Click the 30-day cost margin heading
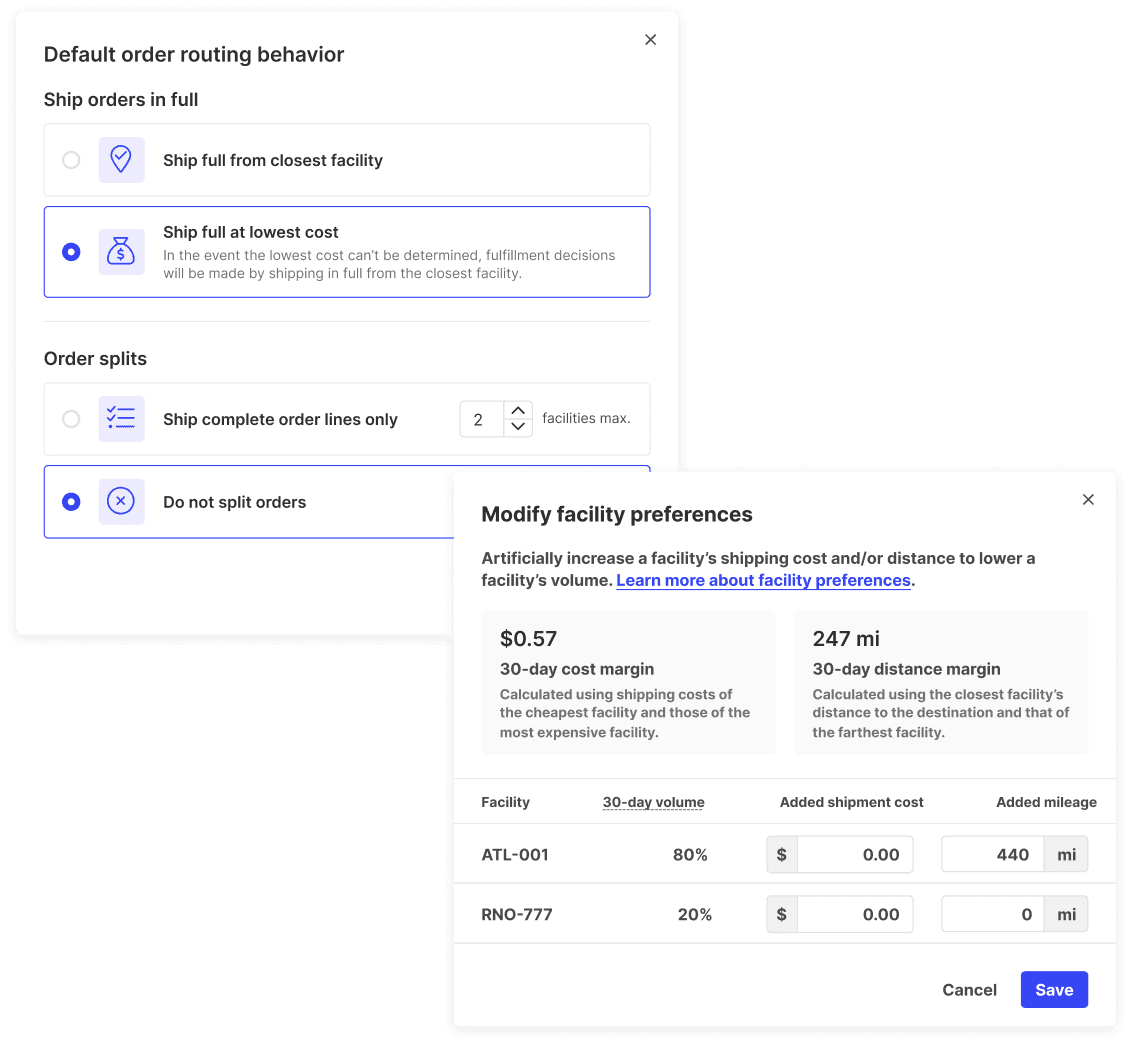The image size is (1130, 1044). [577, 669]
